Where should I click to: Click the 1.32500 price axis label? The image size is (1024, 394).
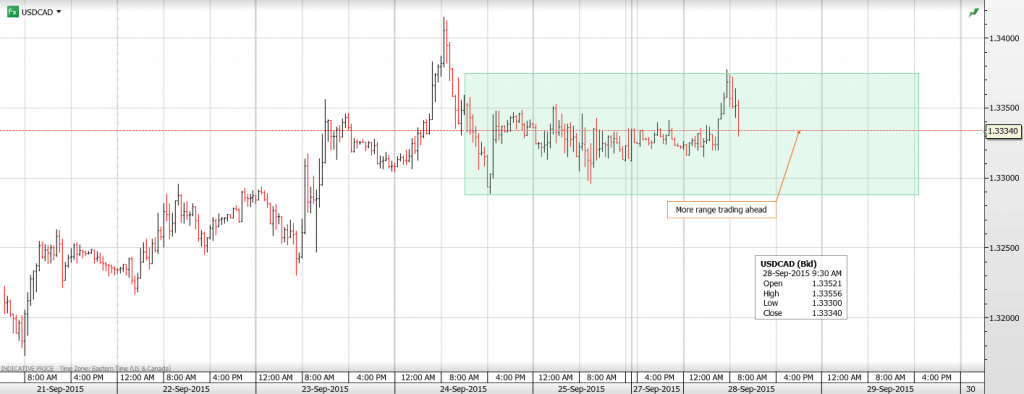point(1004,248)
